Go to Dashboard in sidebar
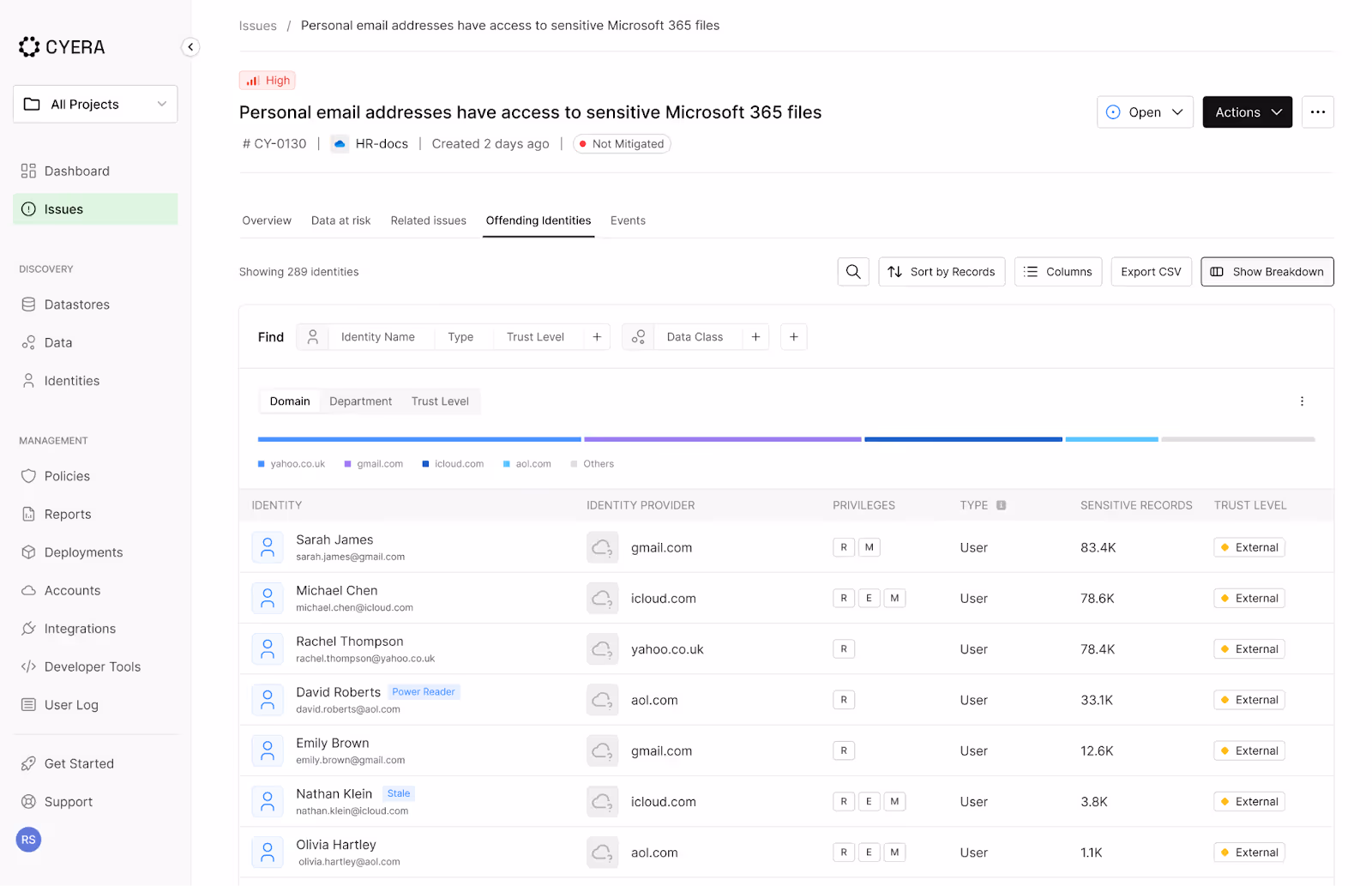The image size is (1372, 886). click(95, 171)
